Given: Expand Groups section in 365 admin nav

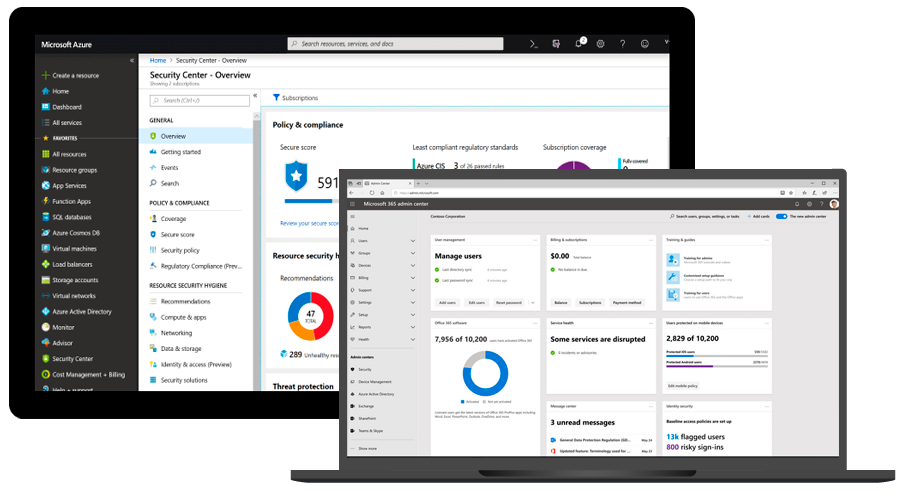Looking at the screenshot, I should tap(412, 253).
